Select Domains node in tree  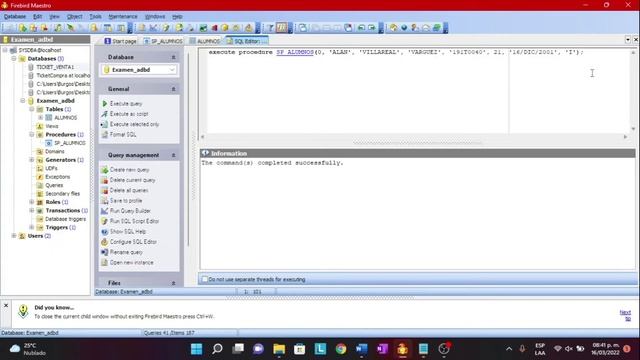pos(55,151)
